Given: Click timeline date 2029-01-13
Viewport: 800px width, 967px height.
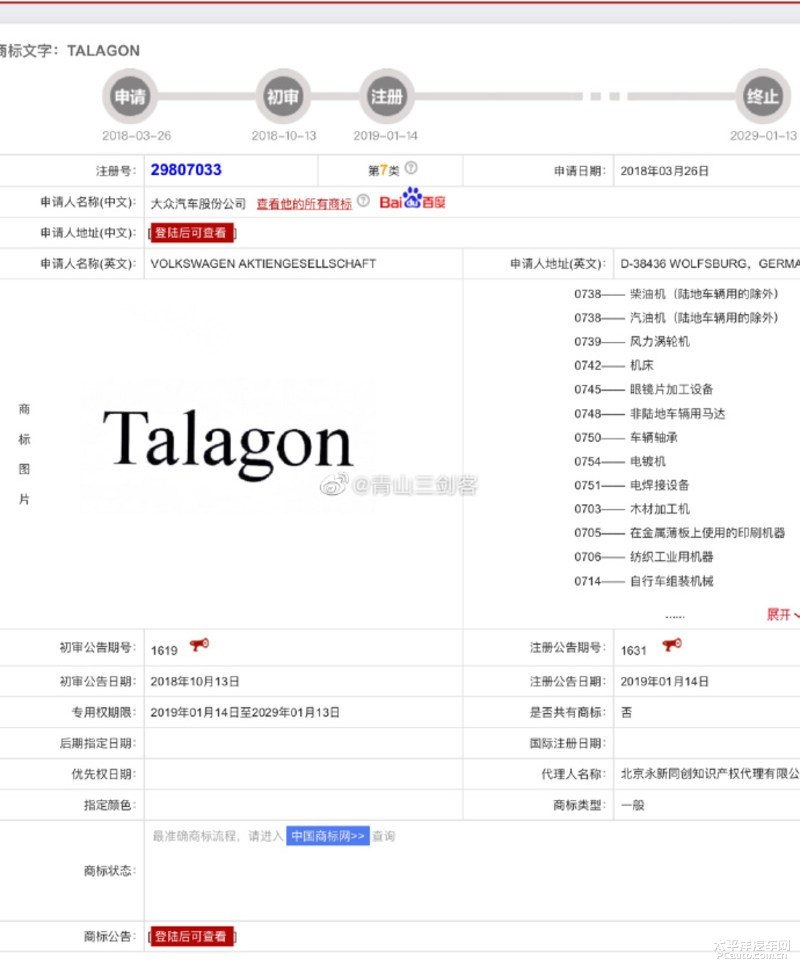Looking at the screenshot, I should click(x=763, y=136).
